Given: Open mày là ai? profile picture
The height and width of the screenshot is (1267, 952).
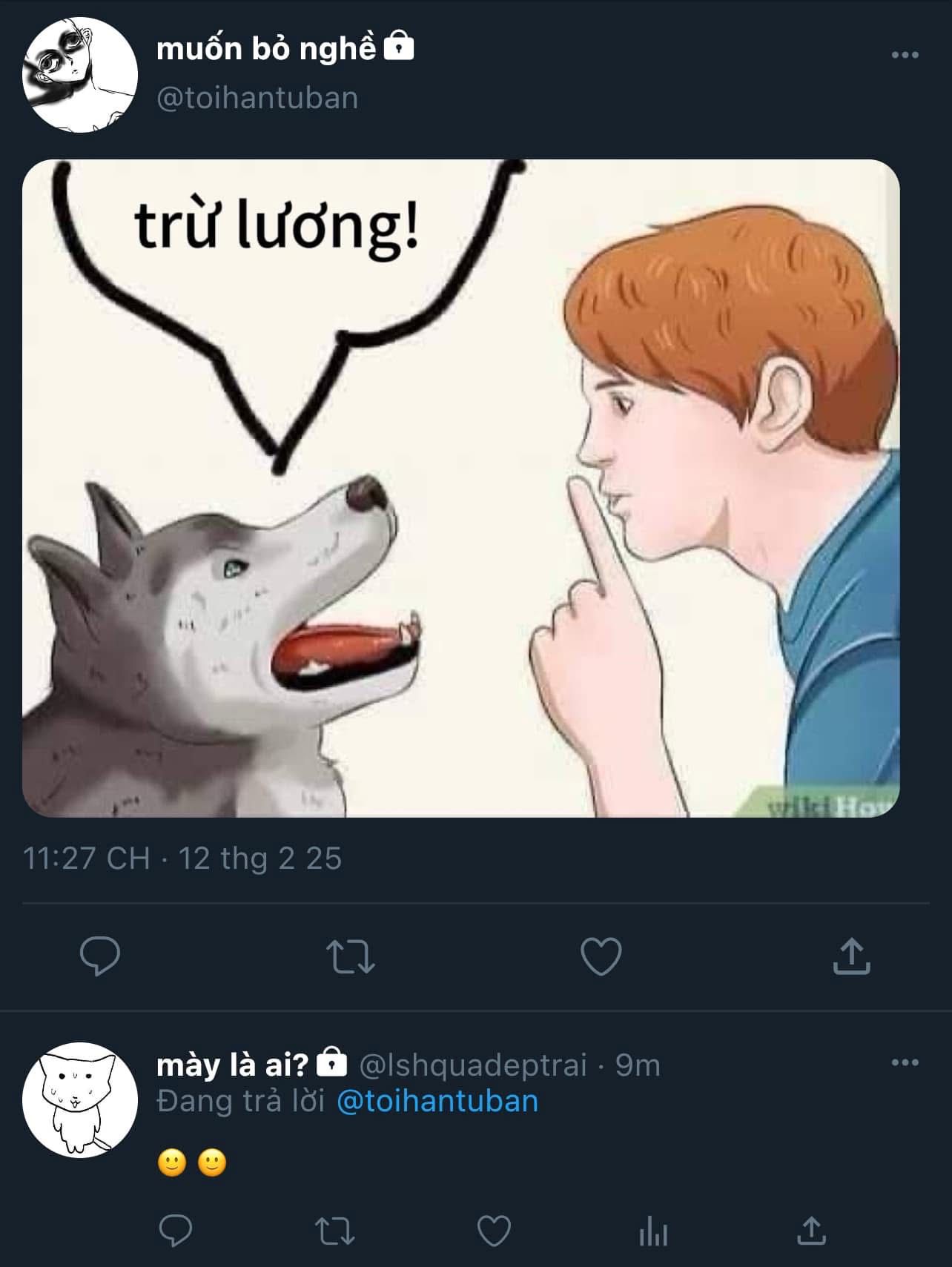Looking at the screenshot, I should pos(80,1100).
